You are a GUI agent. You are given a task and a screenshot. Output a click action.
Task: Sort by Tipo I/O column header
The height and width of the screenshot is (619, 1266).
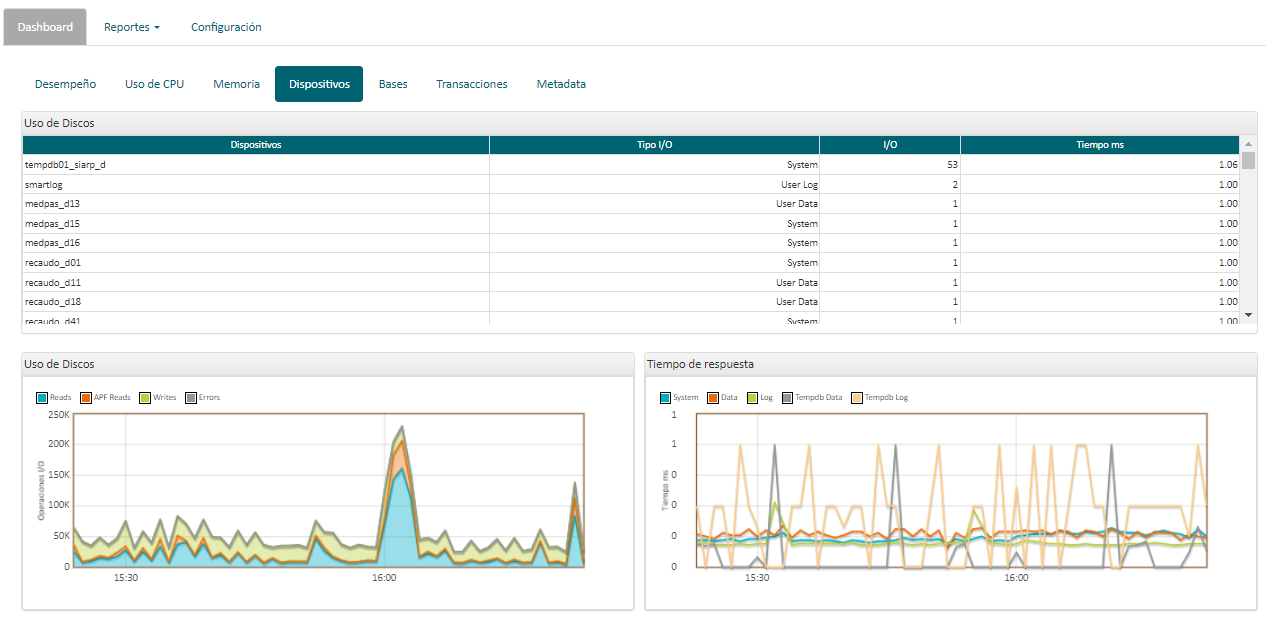point(654,145)
